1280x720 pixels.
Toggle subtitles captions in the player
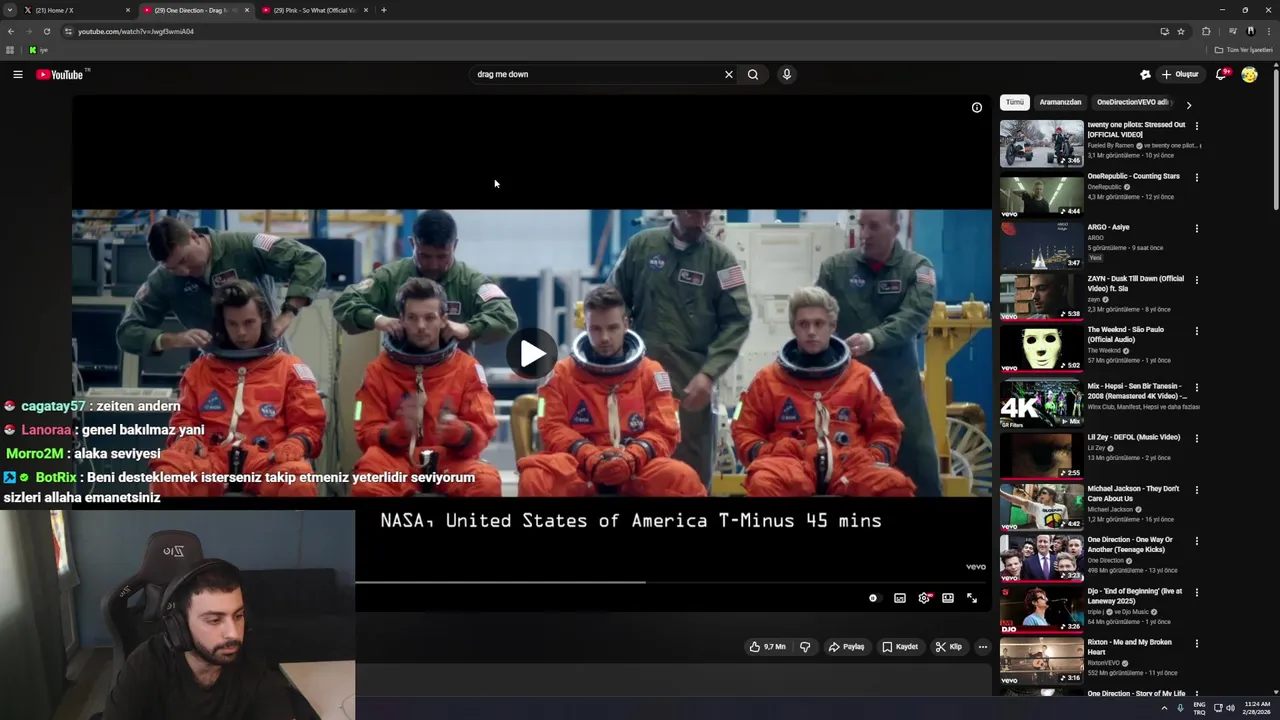click(900, 598)
